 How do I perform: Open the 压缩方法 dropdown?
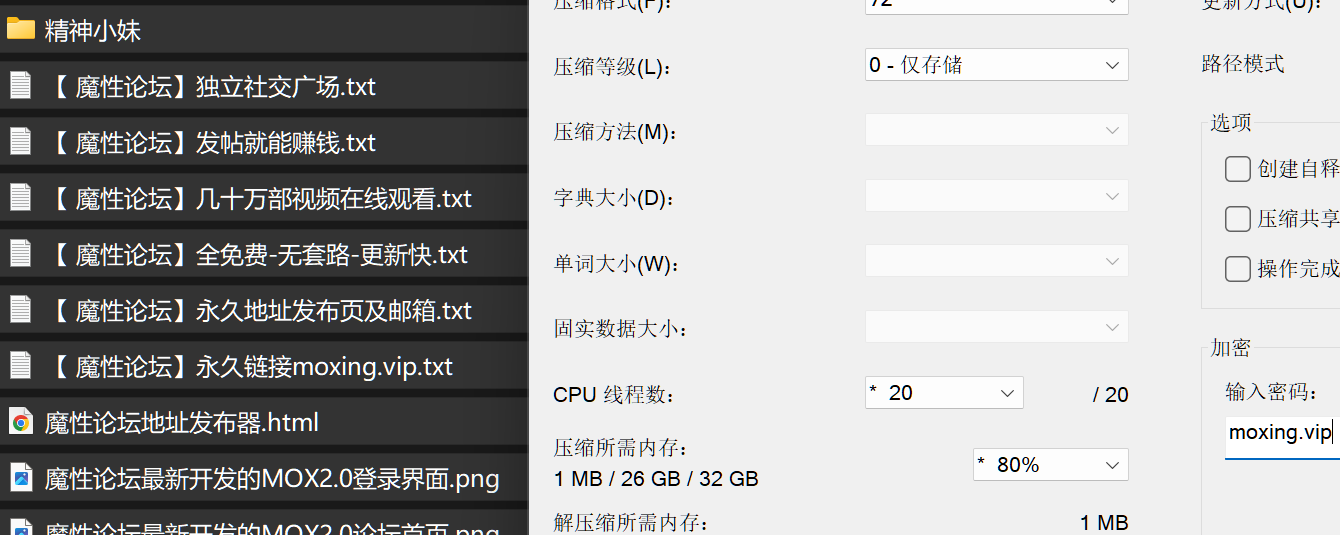996,130
